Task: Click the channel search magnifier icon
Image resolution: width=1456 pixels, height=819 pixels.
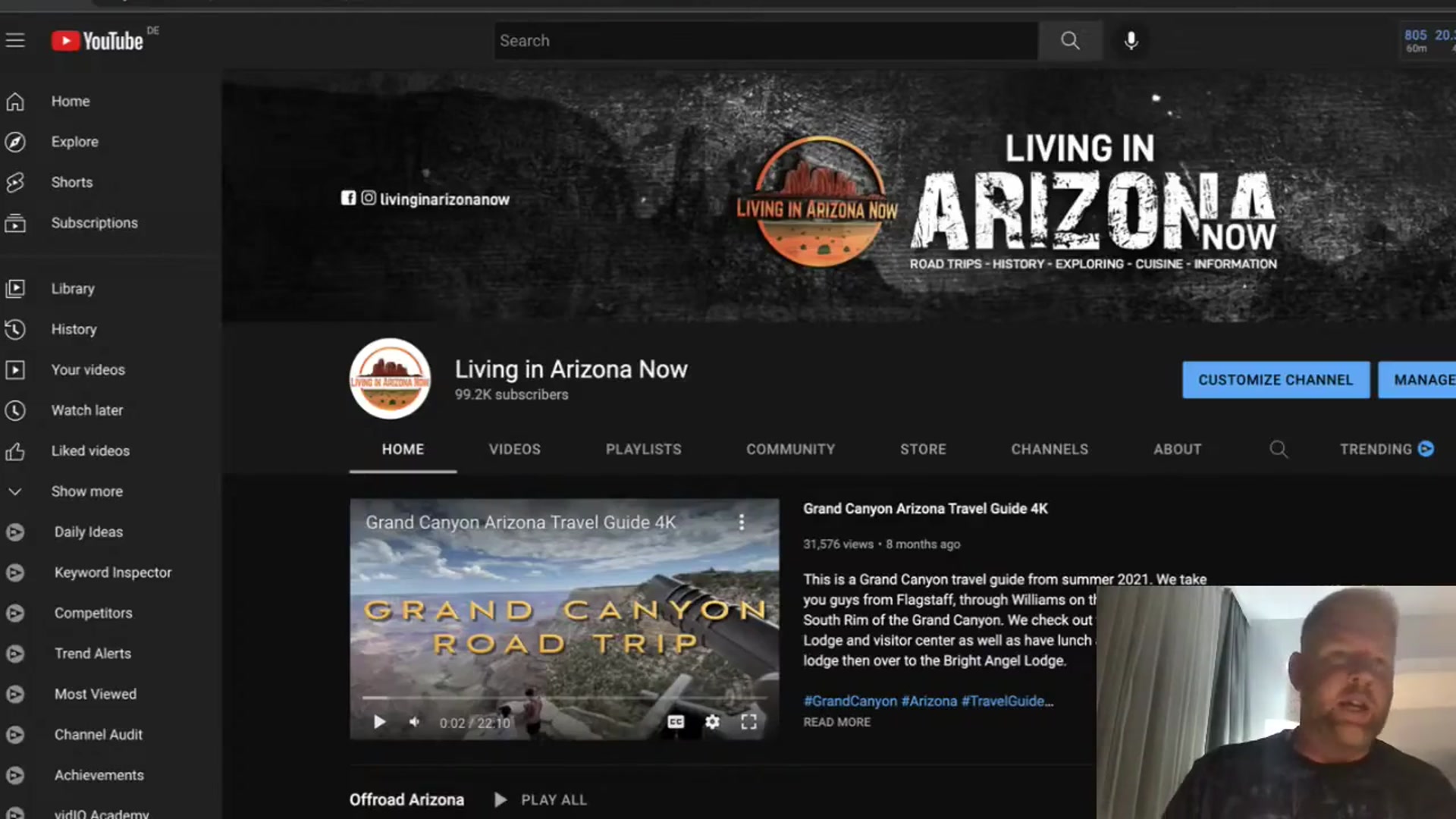Action: [x=1279, y=449]
